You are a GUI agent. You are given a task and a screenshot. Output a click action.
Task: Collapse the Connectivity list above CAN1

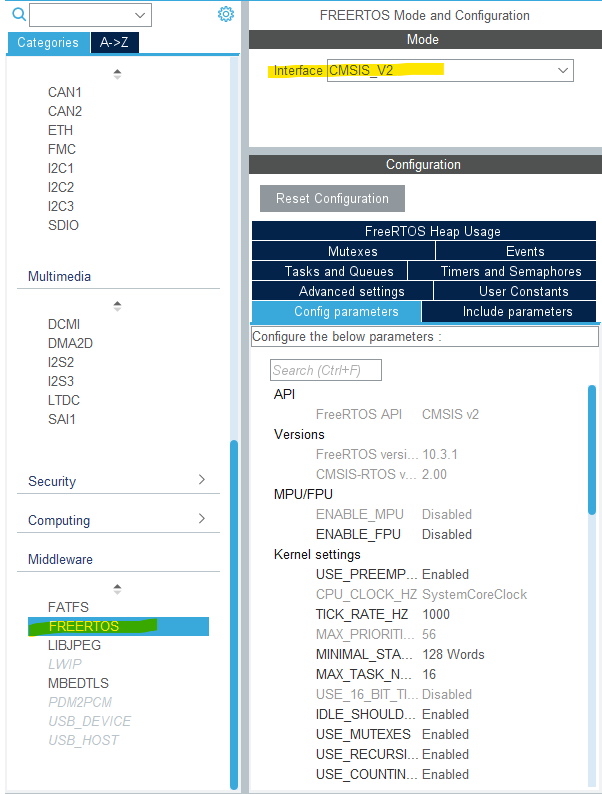point(117,74)
